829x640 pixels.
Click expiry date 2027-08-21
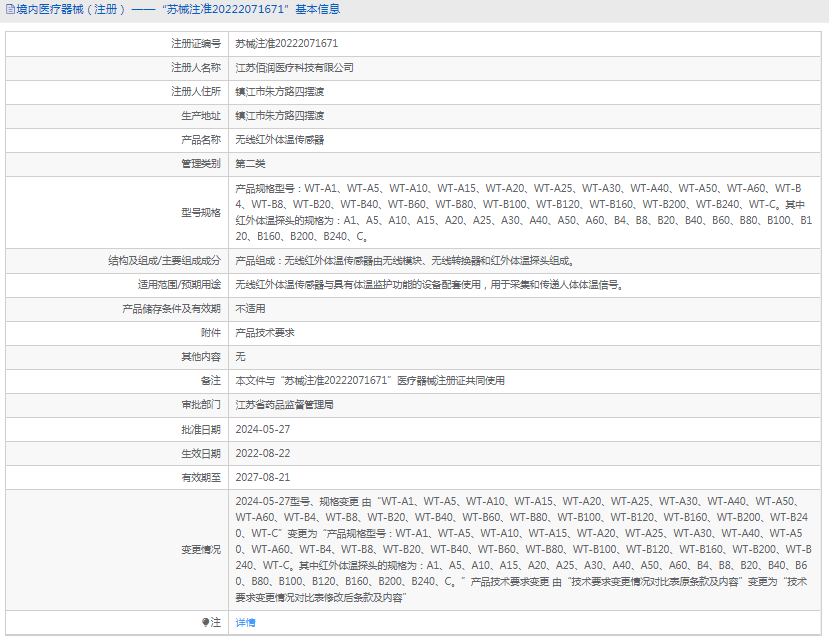(263, 477)
